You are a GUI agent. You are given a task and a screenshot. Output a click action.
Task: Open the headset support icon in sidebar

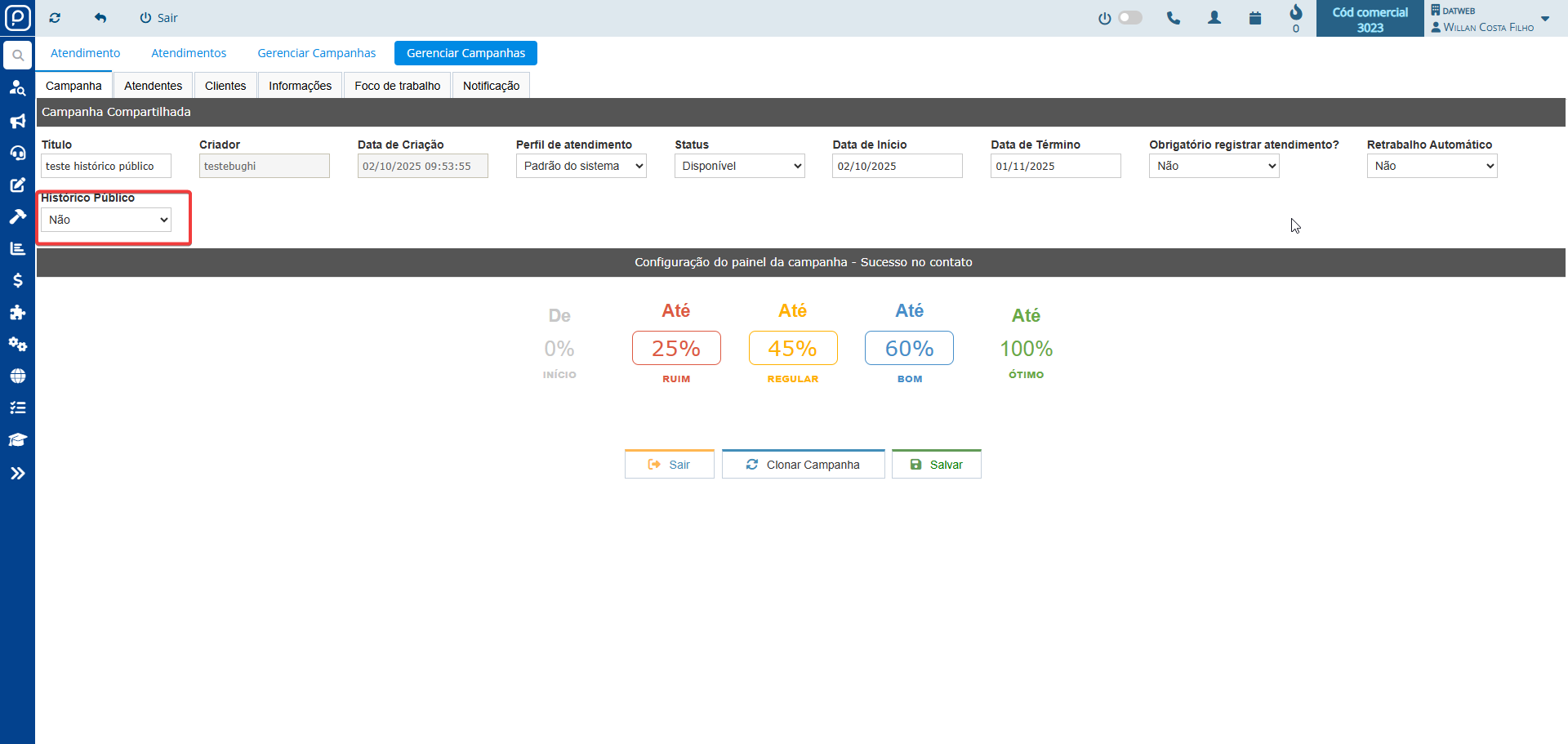[17, 153]
